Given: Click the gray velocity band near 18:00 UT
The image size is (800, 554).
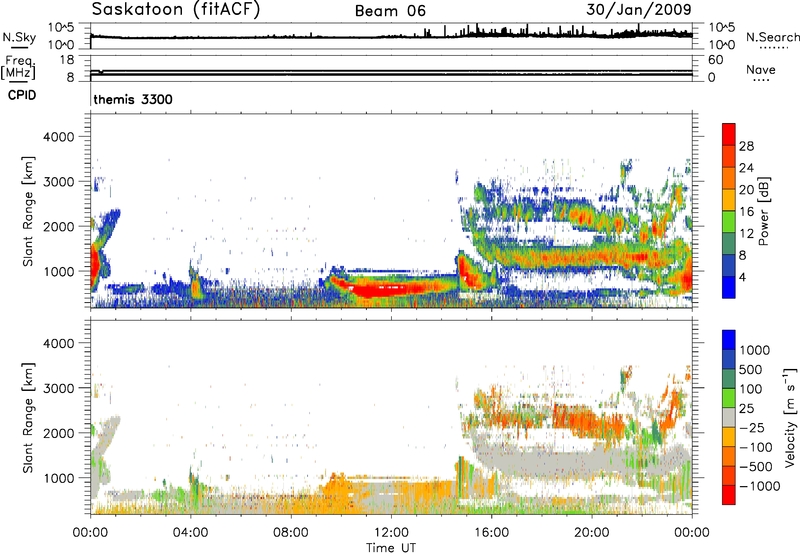Looking at the screenshot, I should (x=541, y=462).
